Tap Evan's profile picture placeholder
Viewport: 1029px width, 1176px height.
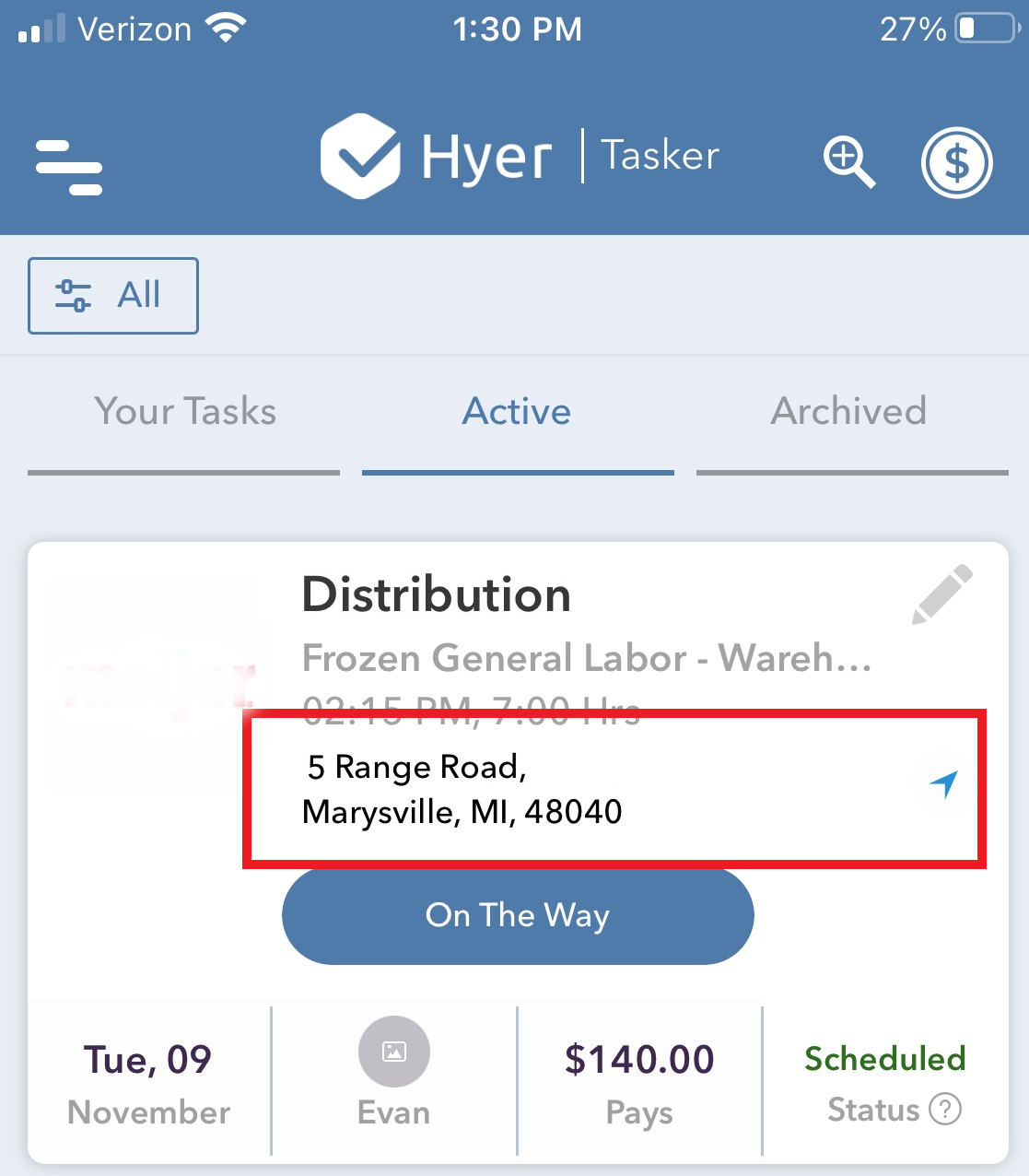tap(394, 1052)
